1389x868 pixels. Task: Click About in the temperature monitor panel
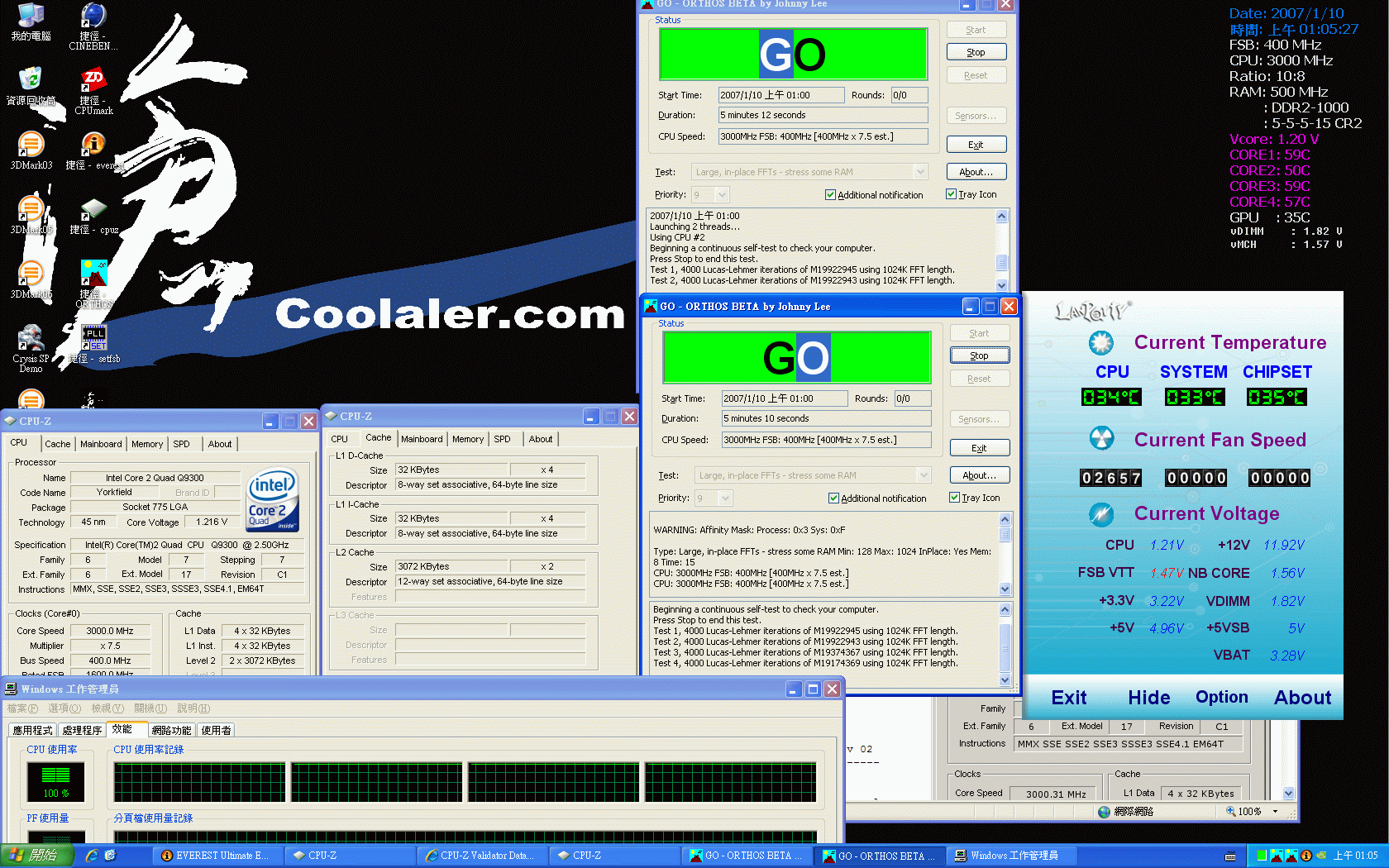pyautogui.click(x=1302, y=698)
